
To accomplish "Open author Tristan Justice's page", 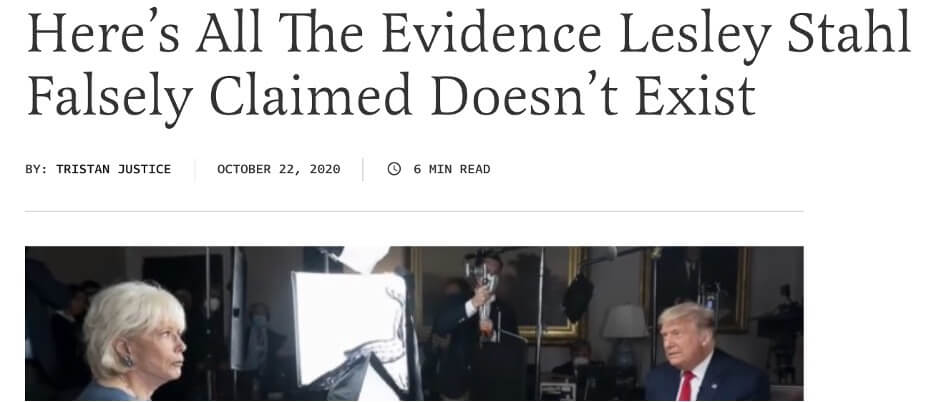I will click(113, 169).
